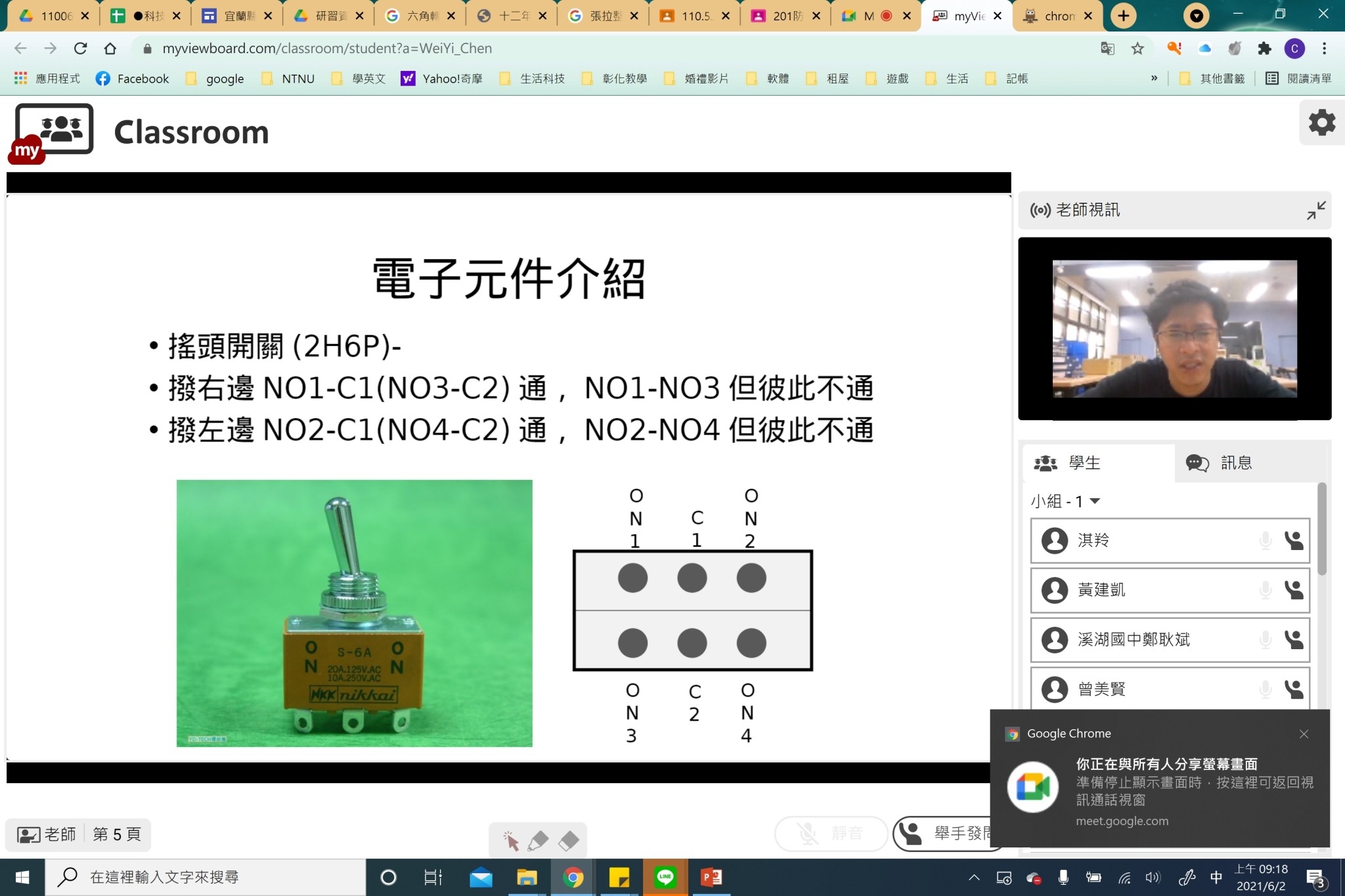Open Classroom settings gear
This screenshot has width=1345, height=896.
1321,123
